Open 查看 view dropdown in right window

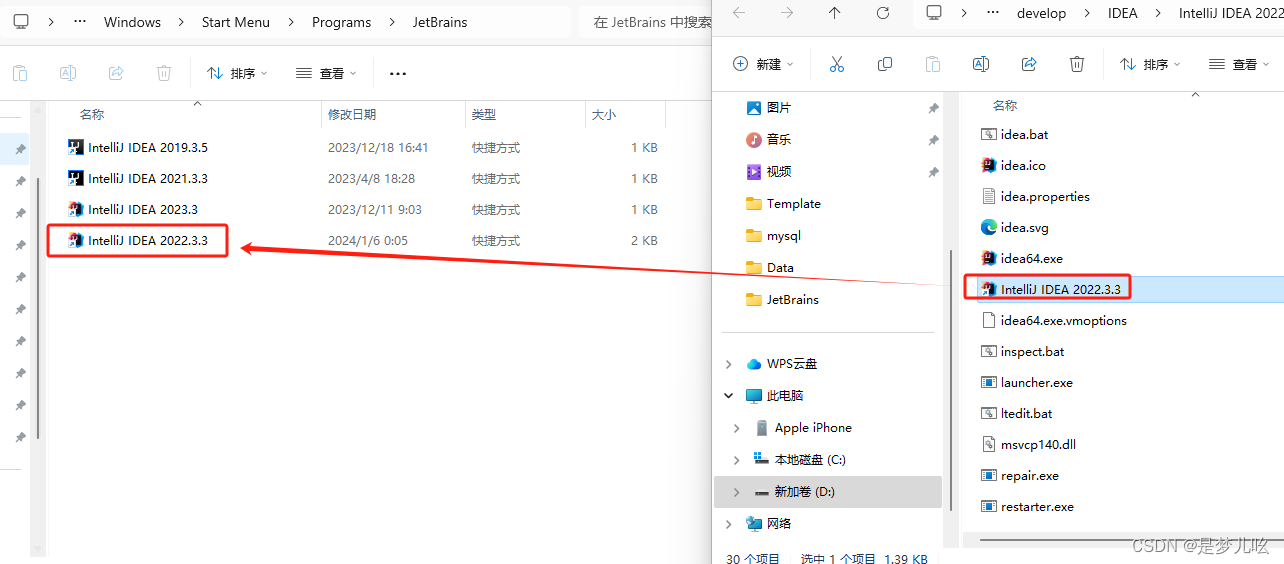(x=1239, y=64)
